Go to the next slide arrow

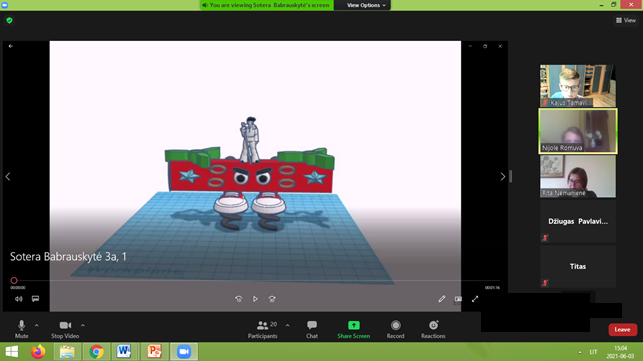point(503,176)
